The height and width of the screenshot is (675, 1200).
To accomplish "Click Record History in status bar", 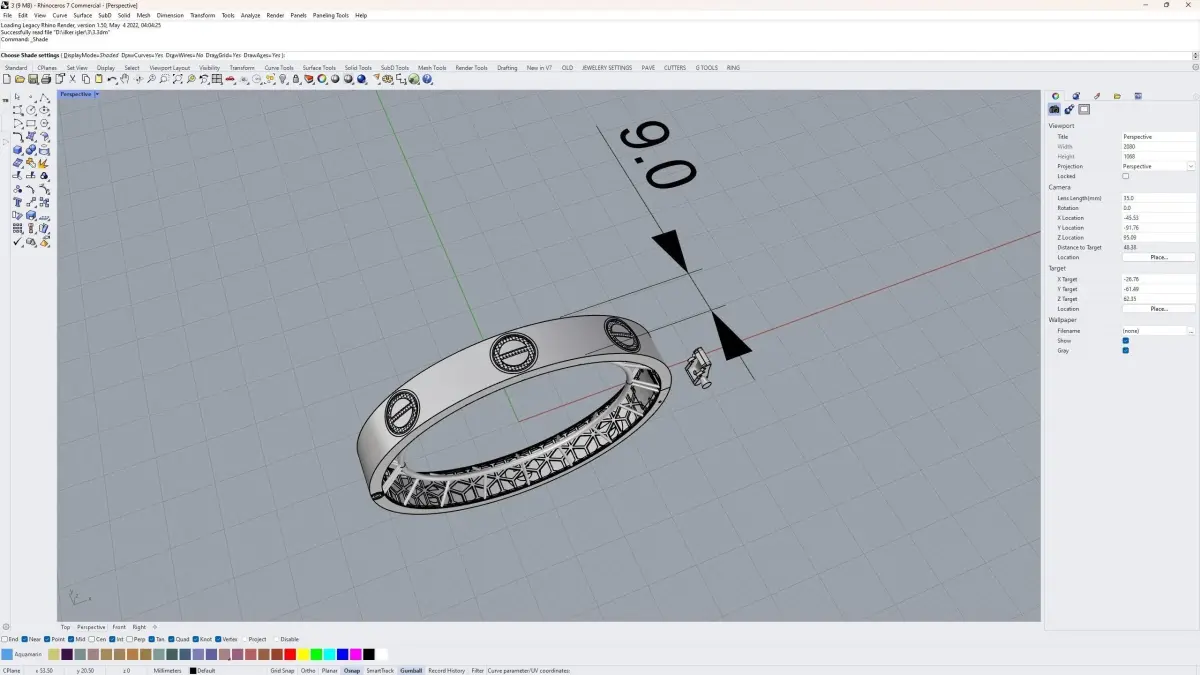I will pyautogui.click(x=447, y=671).
